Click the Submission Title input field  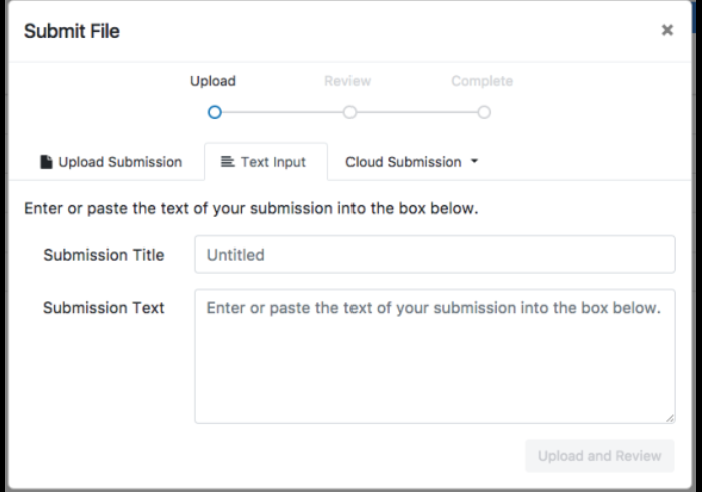[x=435, y=254]
